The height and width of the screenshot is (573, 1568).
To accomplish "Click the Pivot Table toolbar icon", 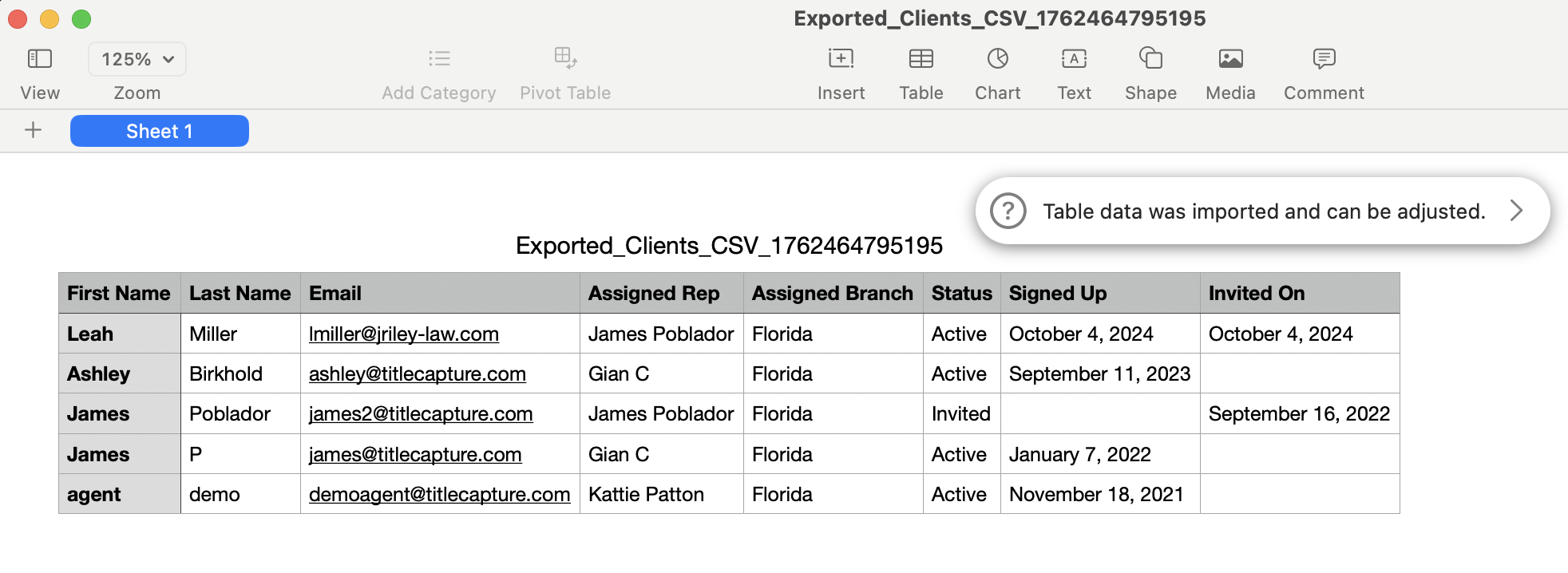I will 565,59.
